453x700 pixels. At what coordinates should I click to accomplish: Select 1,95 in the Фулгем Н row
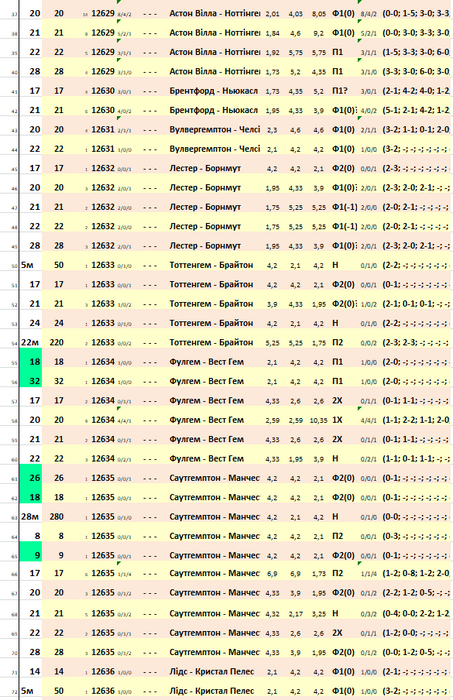[x=295, y=459]
